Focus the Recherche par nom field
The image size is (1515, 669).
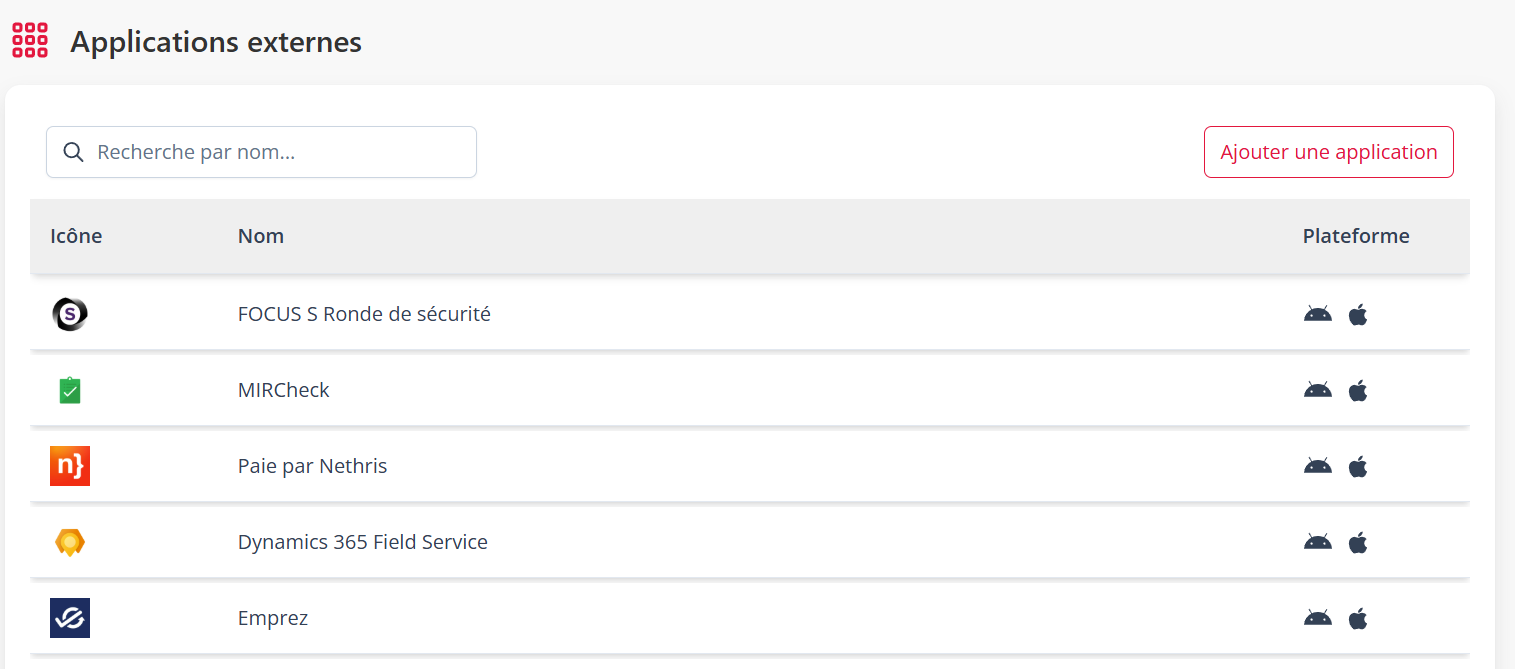[x=261, y=152]
